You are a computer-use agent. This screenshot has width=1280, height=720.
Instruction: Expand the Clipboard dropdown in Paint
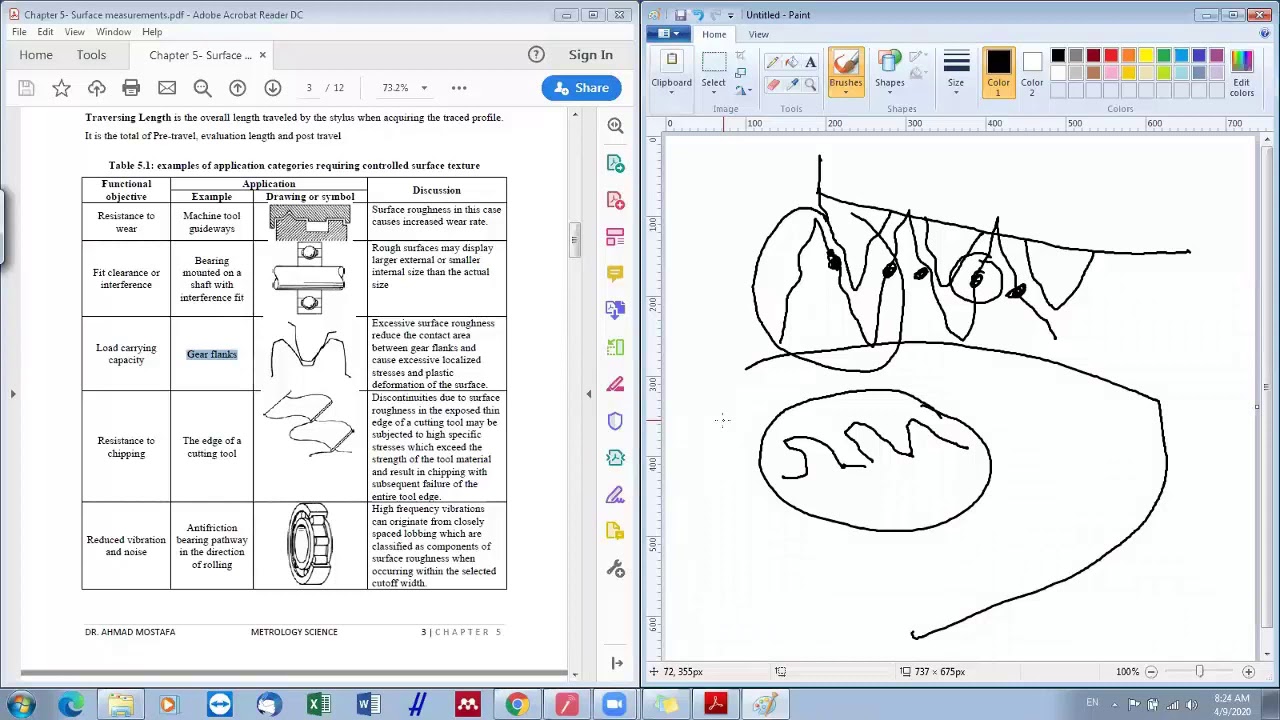point(672,92)
